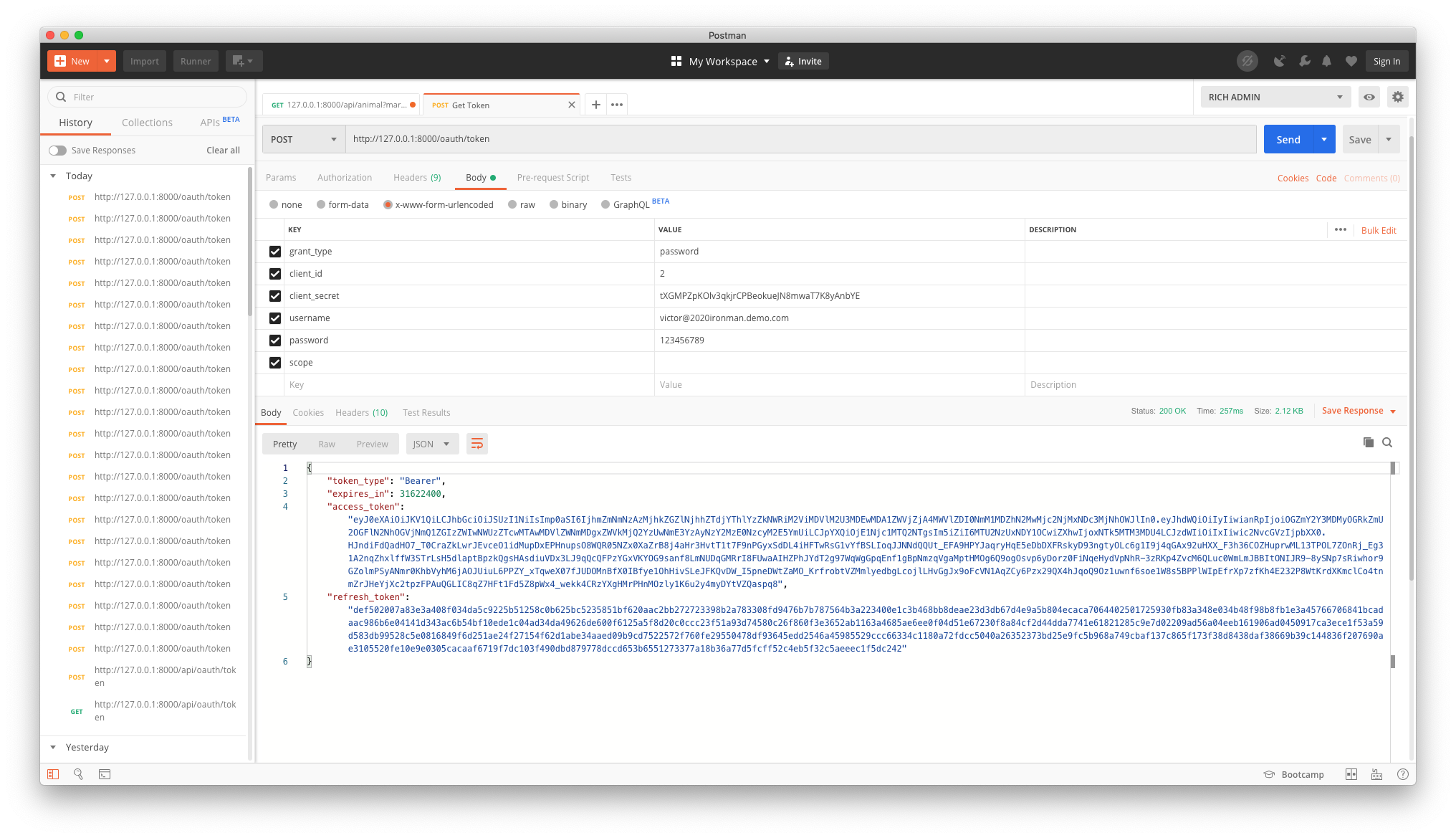Open manage environments gear icon
The width and height of the screenshot is (1456, 838).
pos(1398,97)
